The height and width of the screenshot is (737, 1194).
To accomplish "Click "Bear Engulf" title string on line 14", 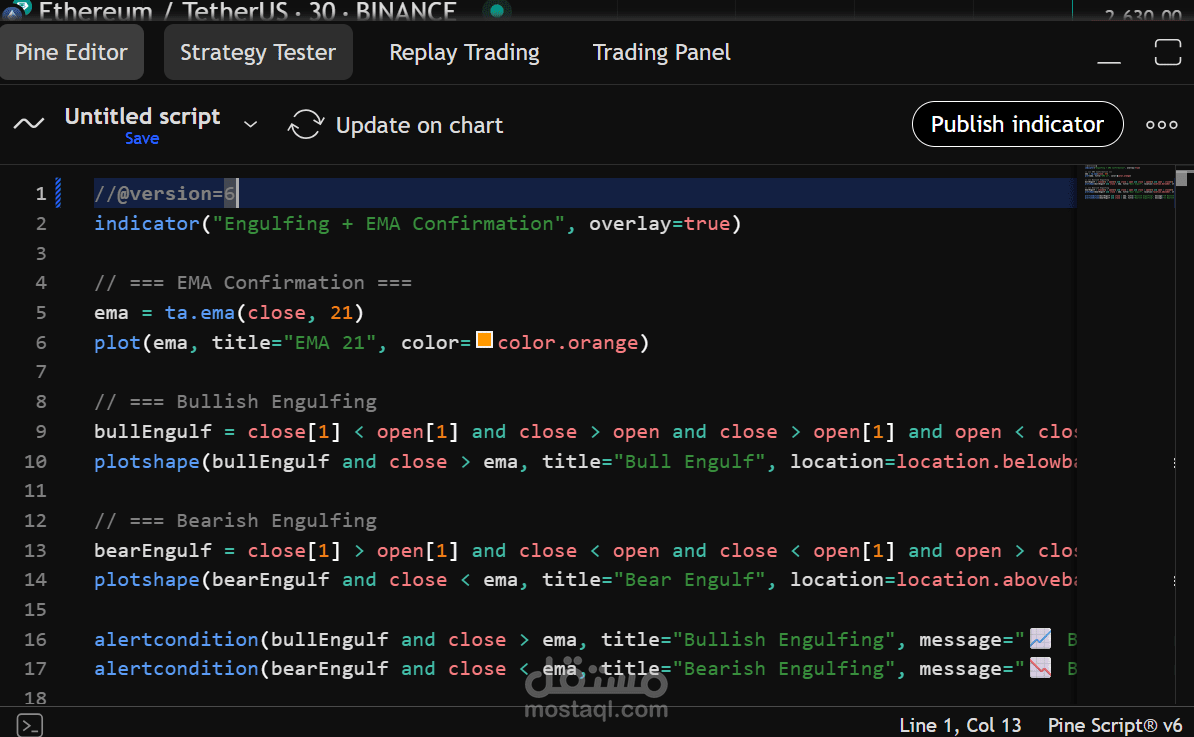I will point(690,580).
